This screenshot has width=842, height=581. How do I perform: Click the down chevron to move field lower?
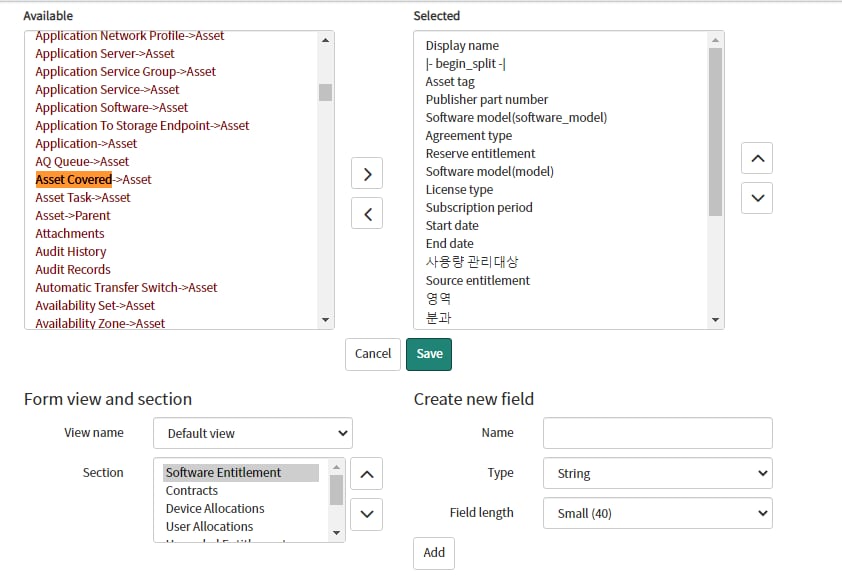pos(757,198)
